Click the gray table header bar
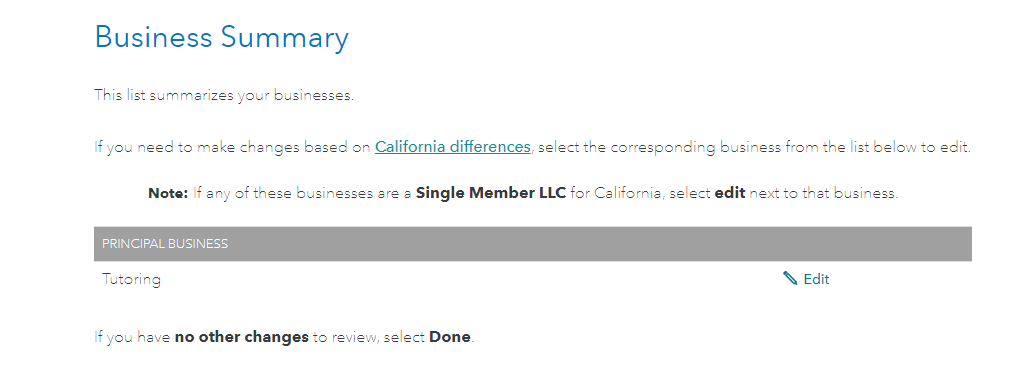This screenshot has height=369, width=1016. coord(533,244)
